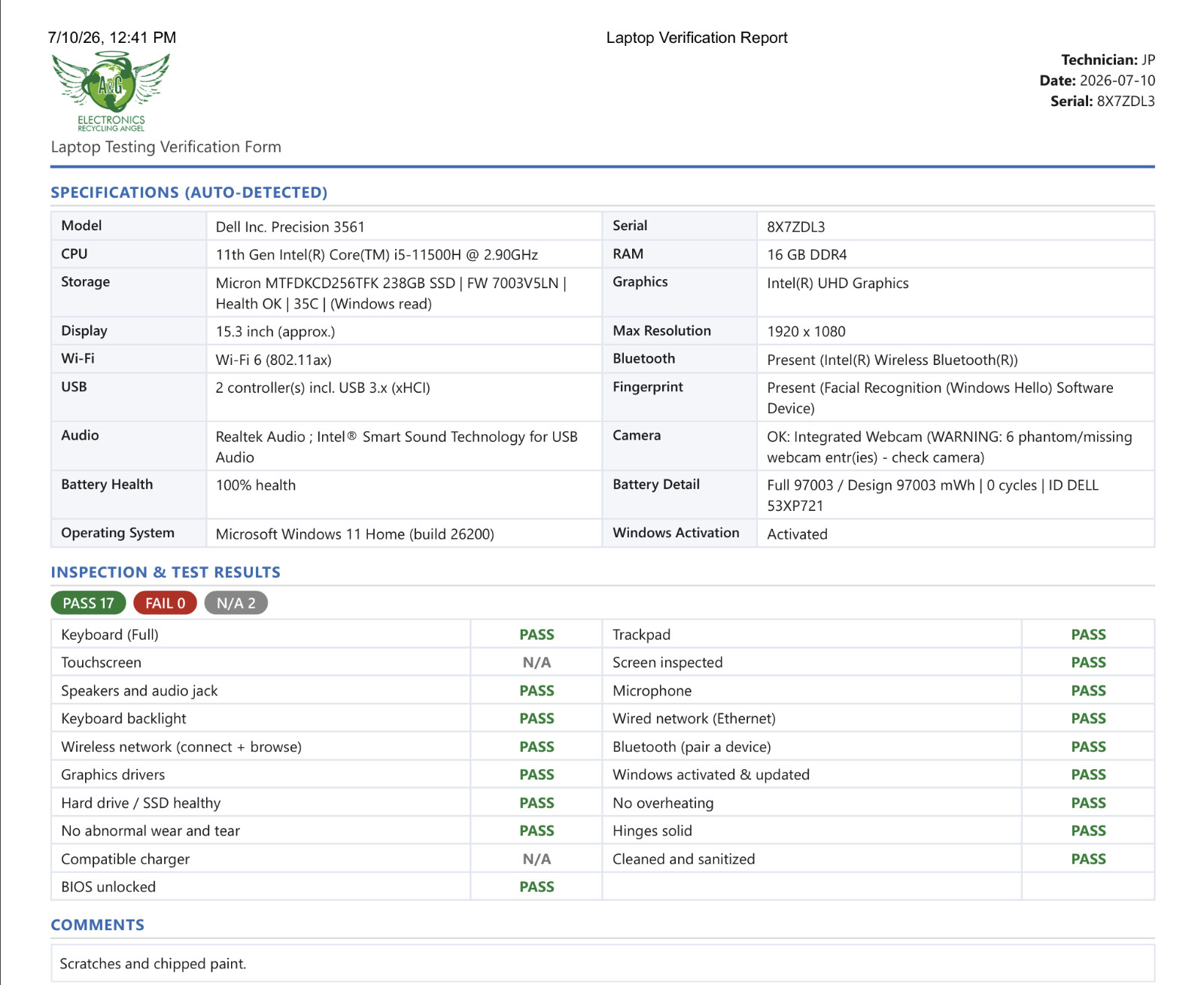This screenshot has height=985, width=1204.
Task: Click the 'Technician: JP' line
Action: (1108, 59)
